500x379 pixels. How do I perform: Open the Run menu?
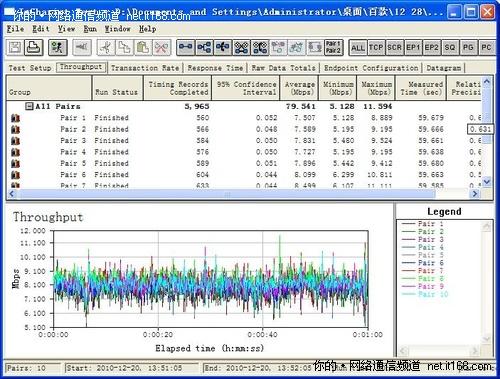coord(90,29)
